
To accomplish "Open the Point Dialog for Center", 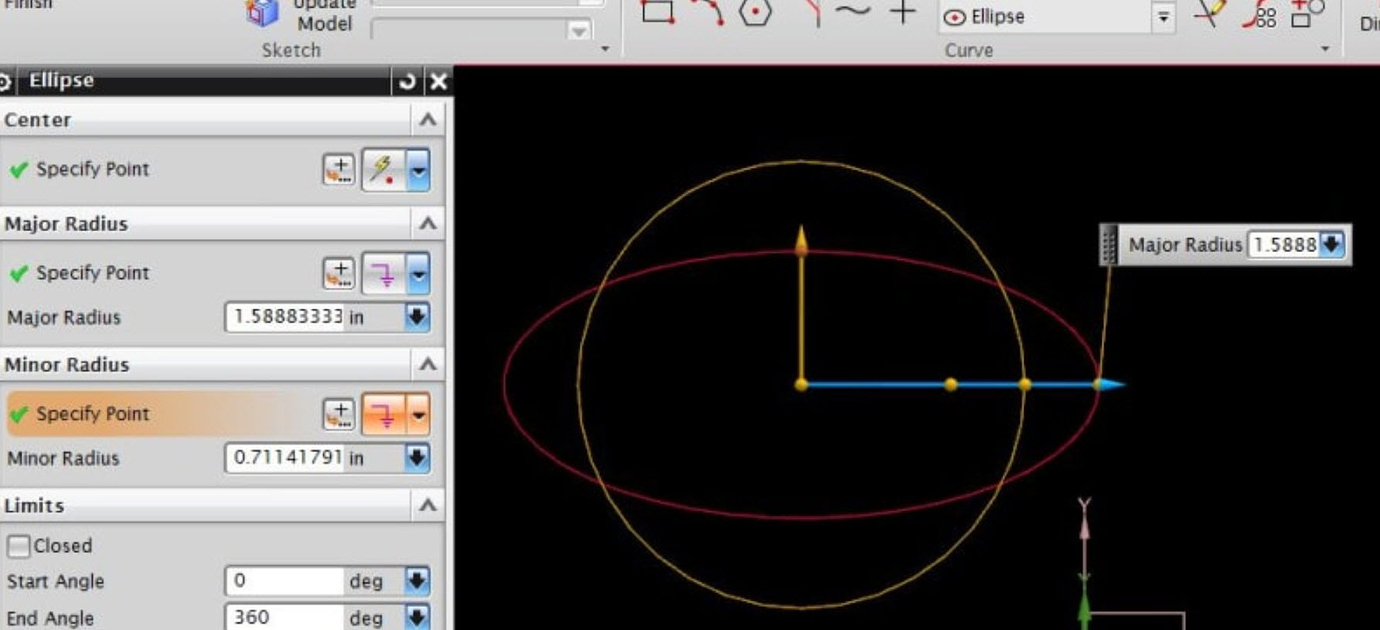I will point(340,169).
